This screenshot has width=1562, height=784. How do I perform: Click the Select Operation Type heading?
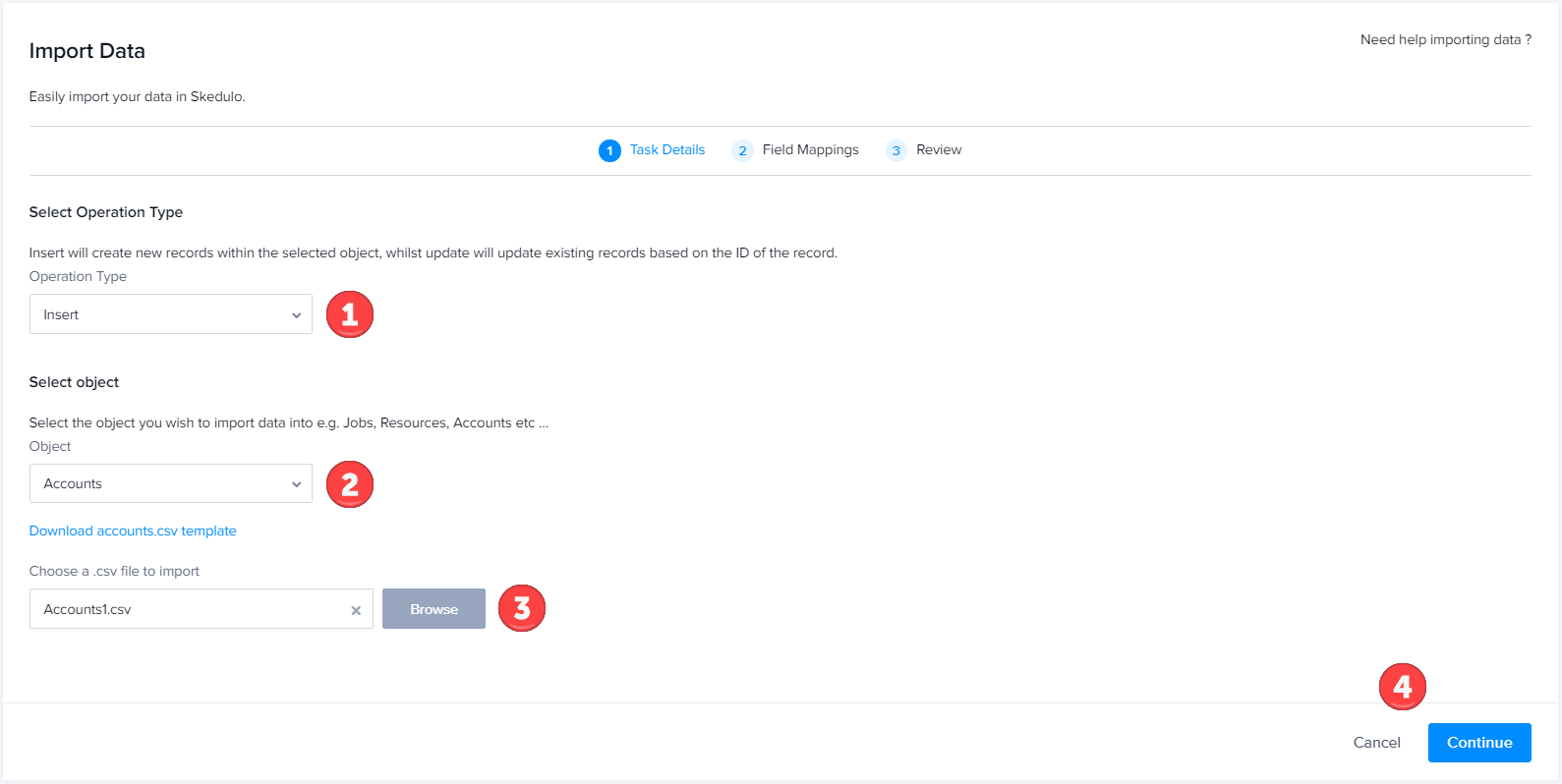coord(106,212)
